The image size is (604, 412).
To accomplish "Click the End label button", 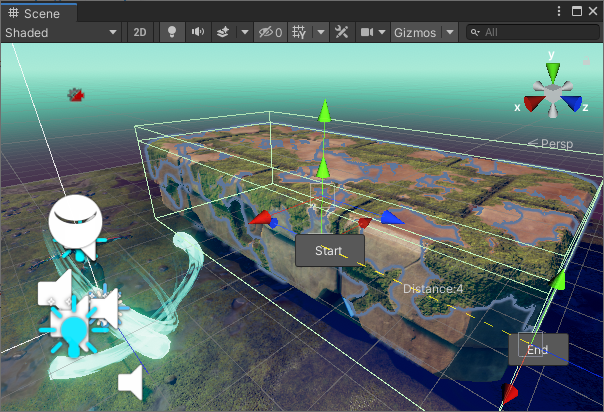I will click(x=538, y=349).
